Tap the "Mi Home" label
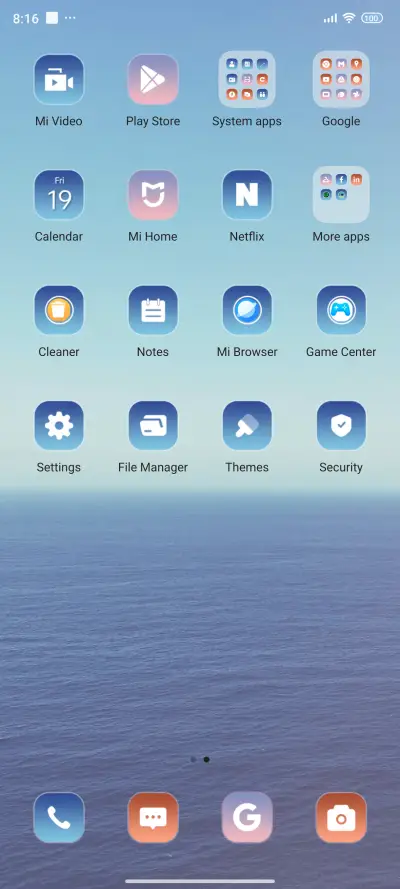Image resolution: width=400 pixels, height=889 pixels. pyautogui.click(x=153, y=236)
